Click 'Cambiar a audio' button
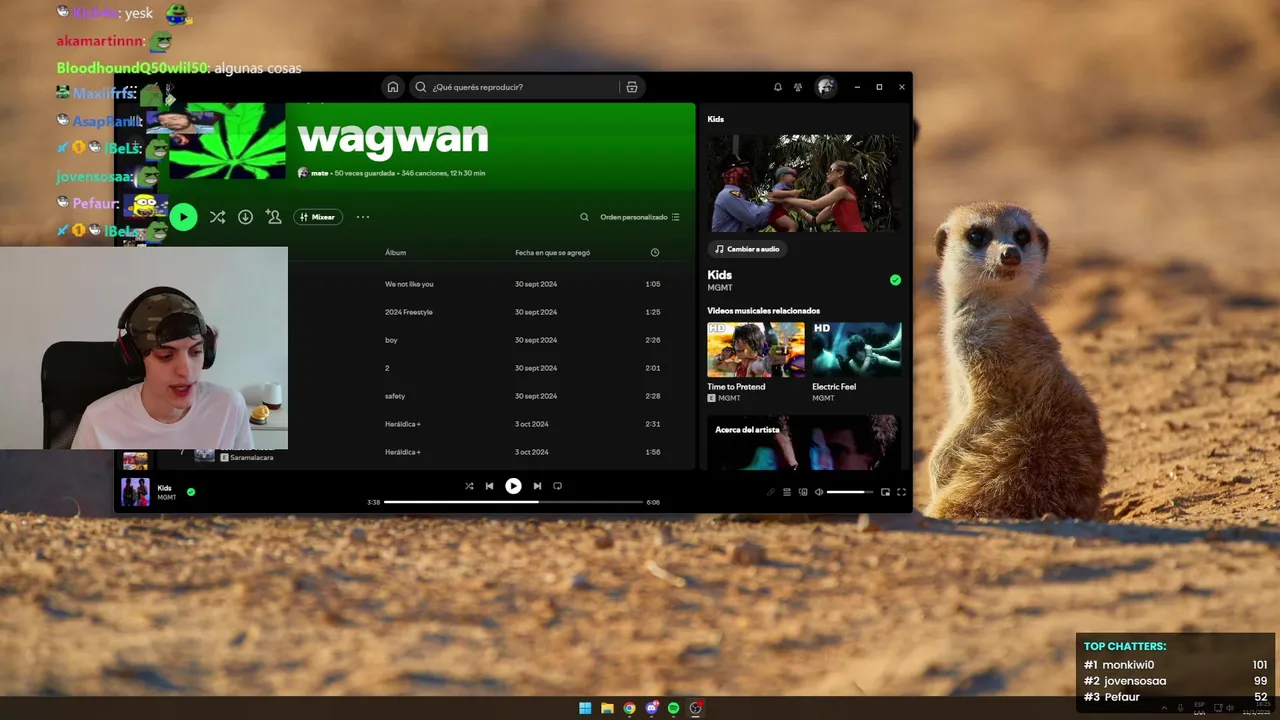This screenshot has height=720, width=1280. coord(747,249)
